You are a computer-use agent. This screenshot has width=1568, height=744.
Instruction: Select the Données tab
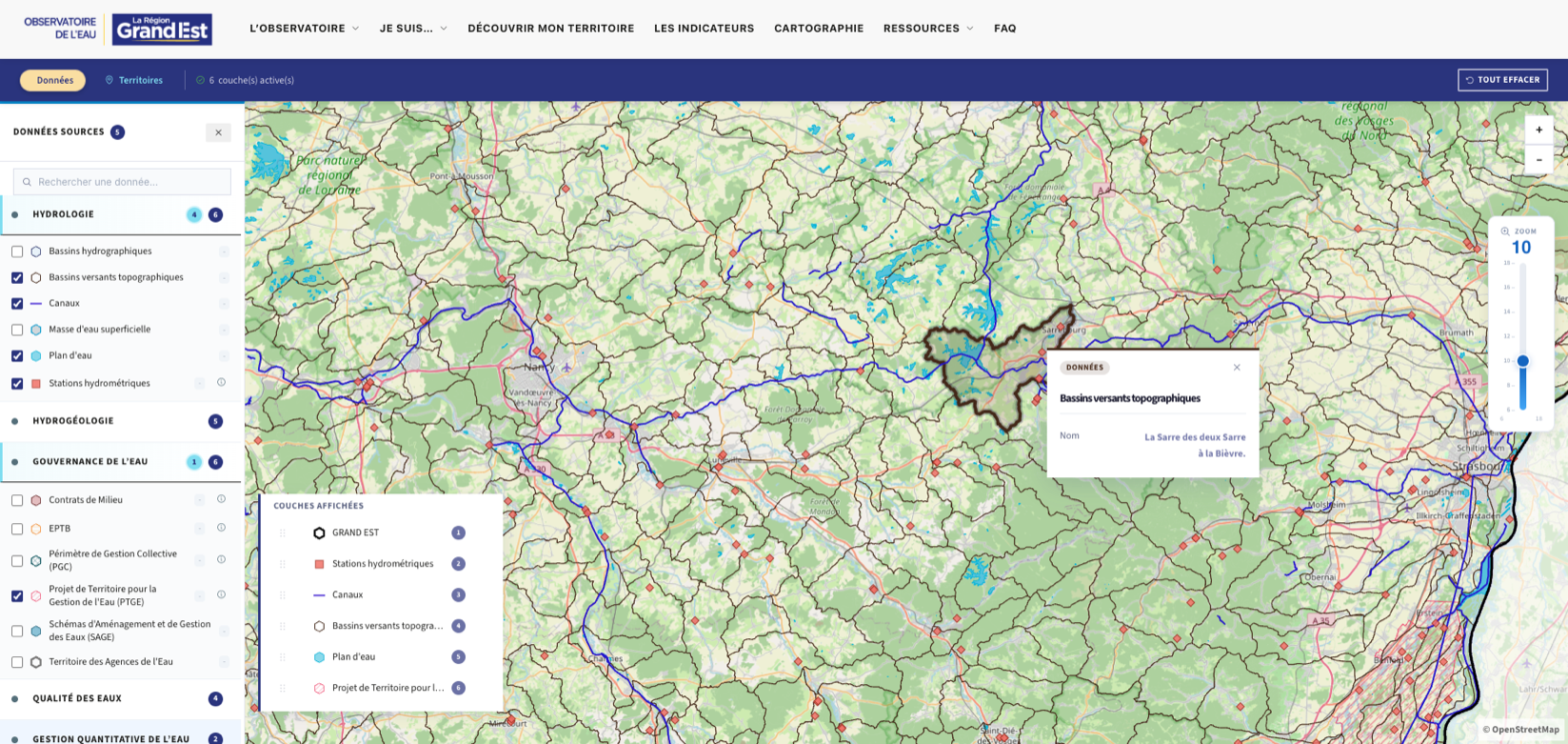click(54, 80)
